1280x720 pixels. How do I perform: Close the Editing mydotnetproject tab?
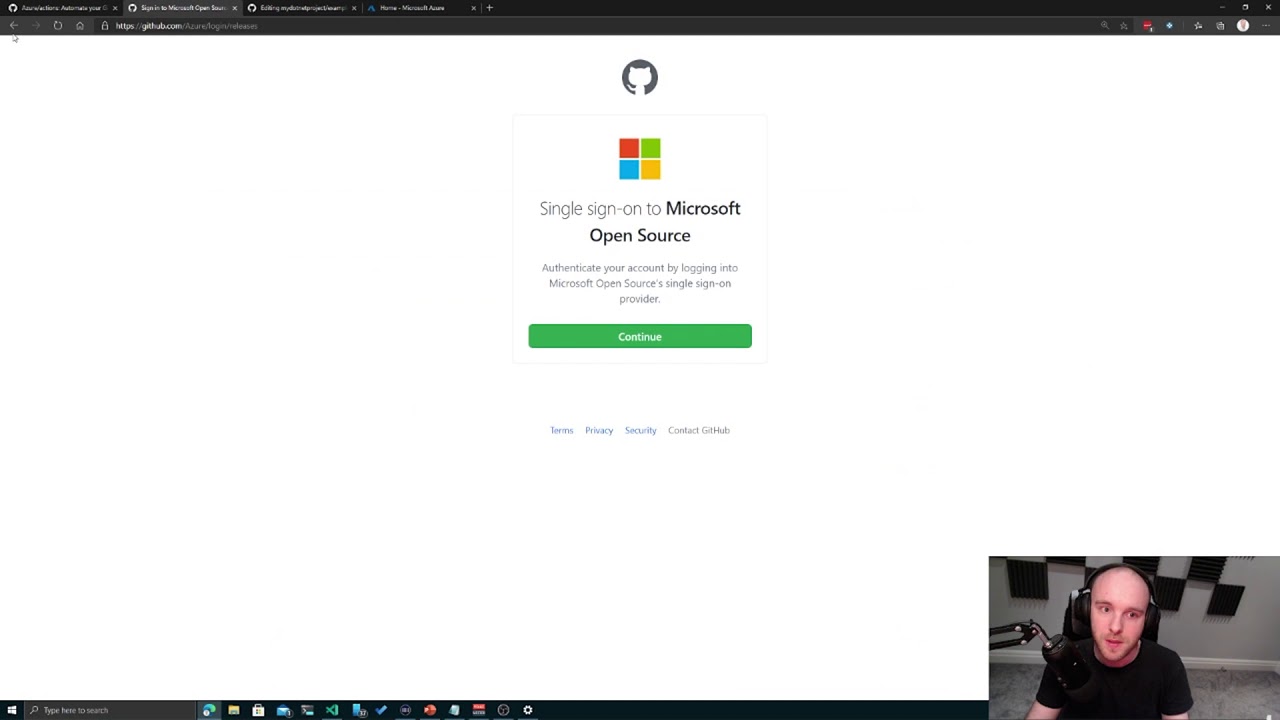click(354, 8)
